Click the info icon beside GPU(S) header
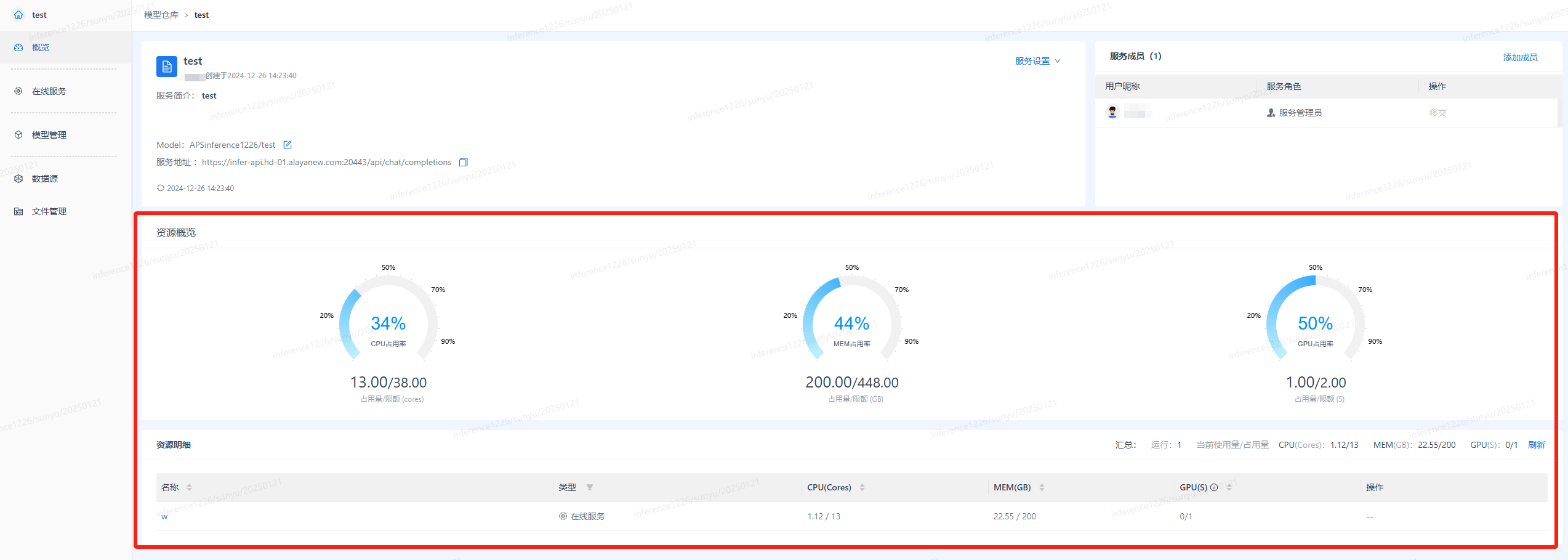Viewport: 1568px width, 560px height. (x=1214, y=487)
